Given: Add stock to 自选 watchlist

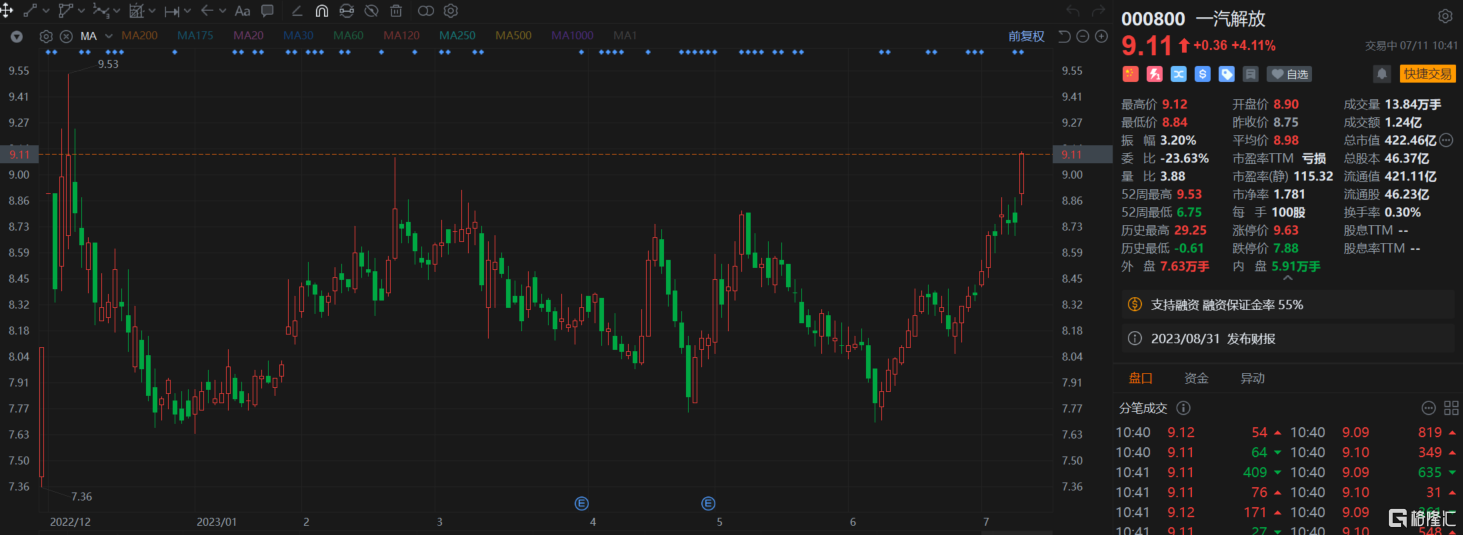Looking at the screenshot, I should point(1289,74).
